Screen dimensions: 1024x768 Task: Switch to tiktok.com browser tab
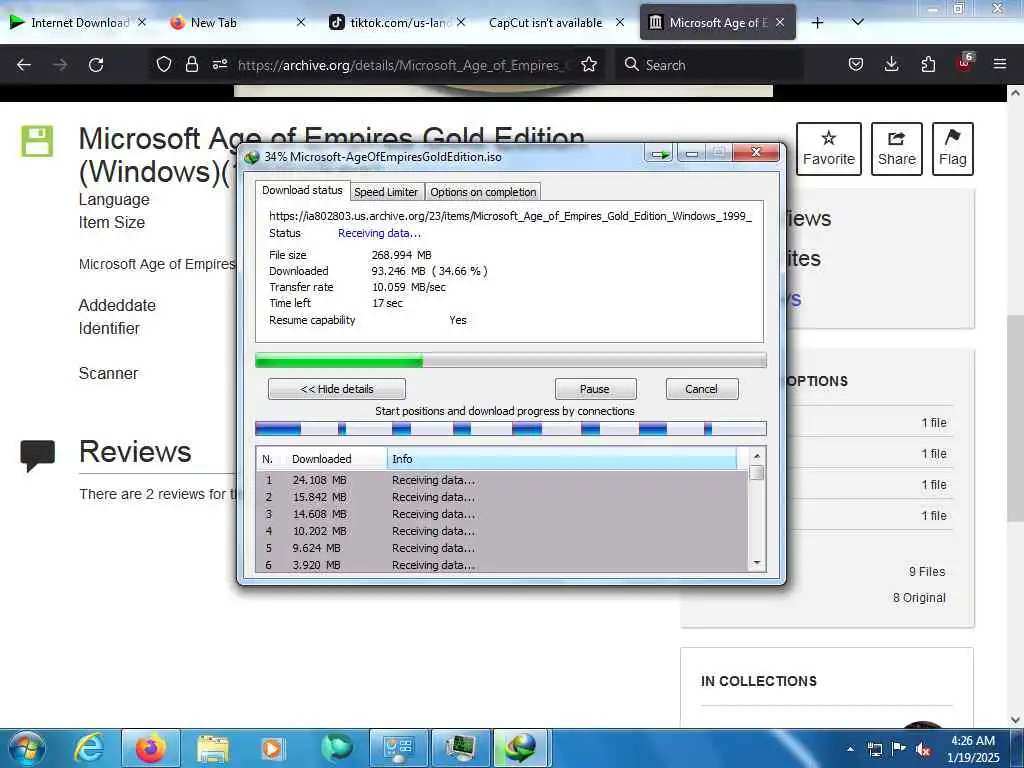pos(397,22)
